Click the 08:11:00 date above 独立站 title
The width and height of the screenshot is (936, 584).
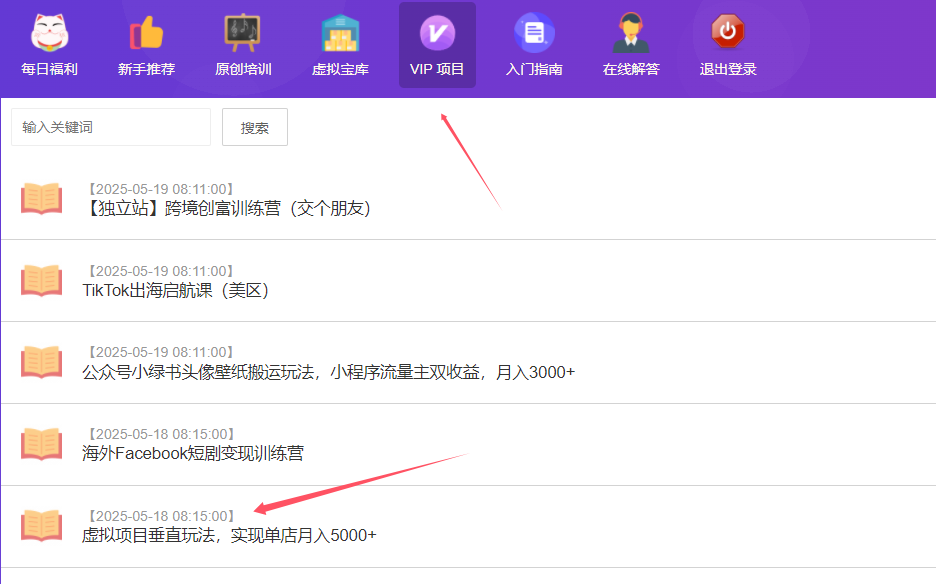(161, 189)
